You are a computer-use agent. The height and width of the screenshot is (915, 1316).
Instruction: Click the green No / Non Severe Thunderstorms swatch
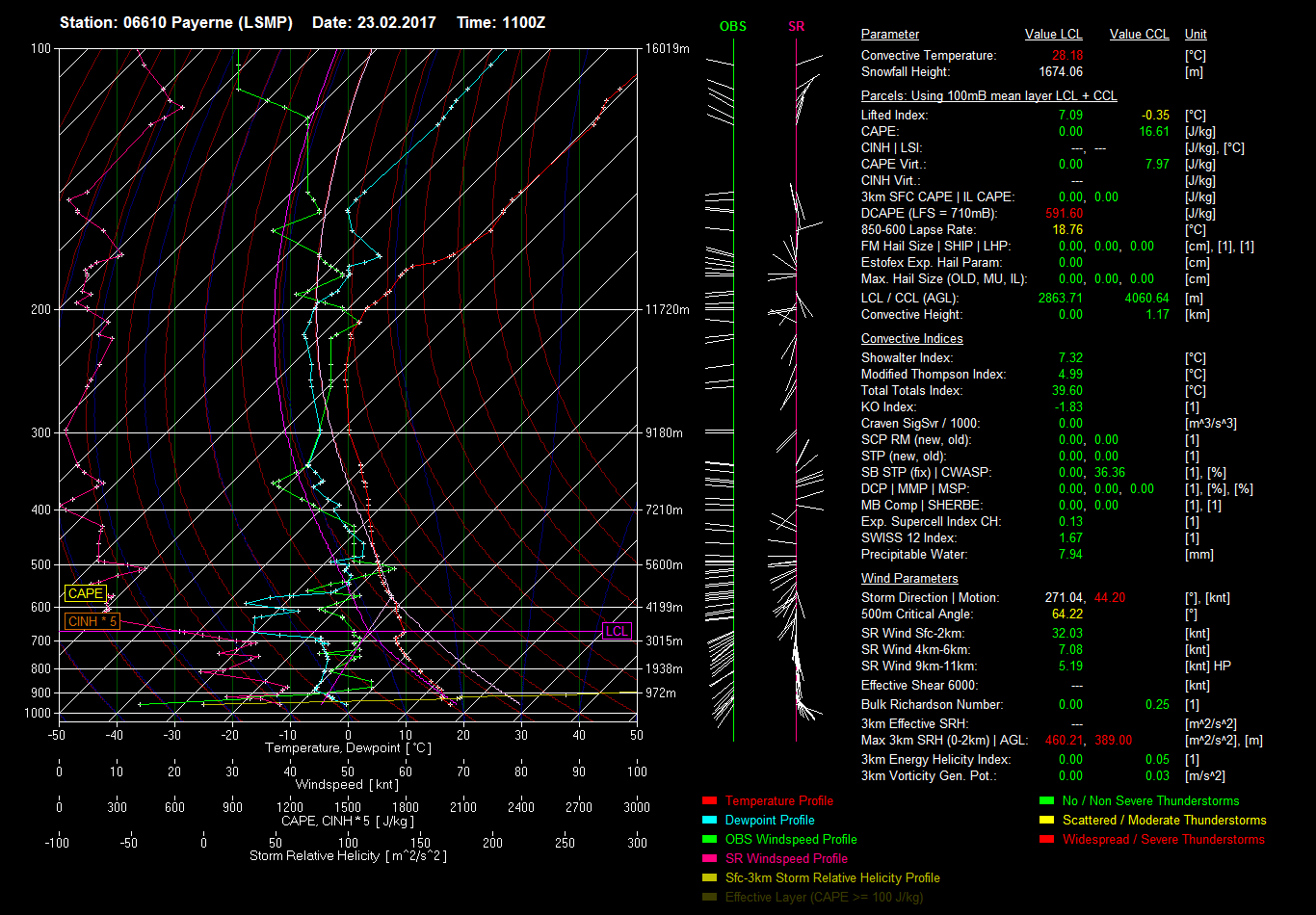[1046, 800]
